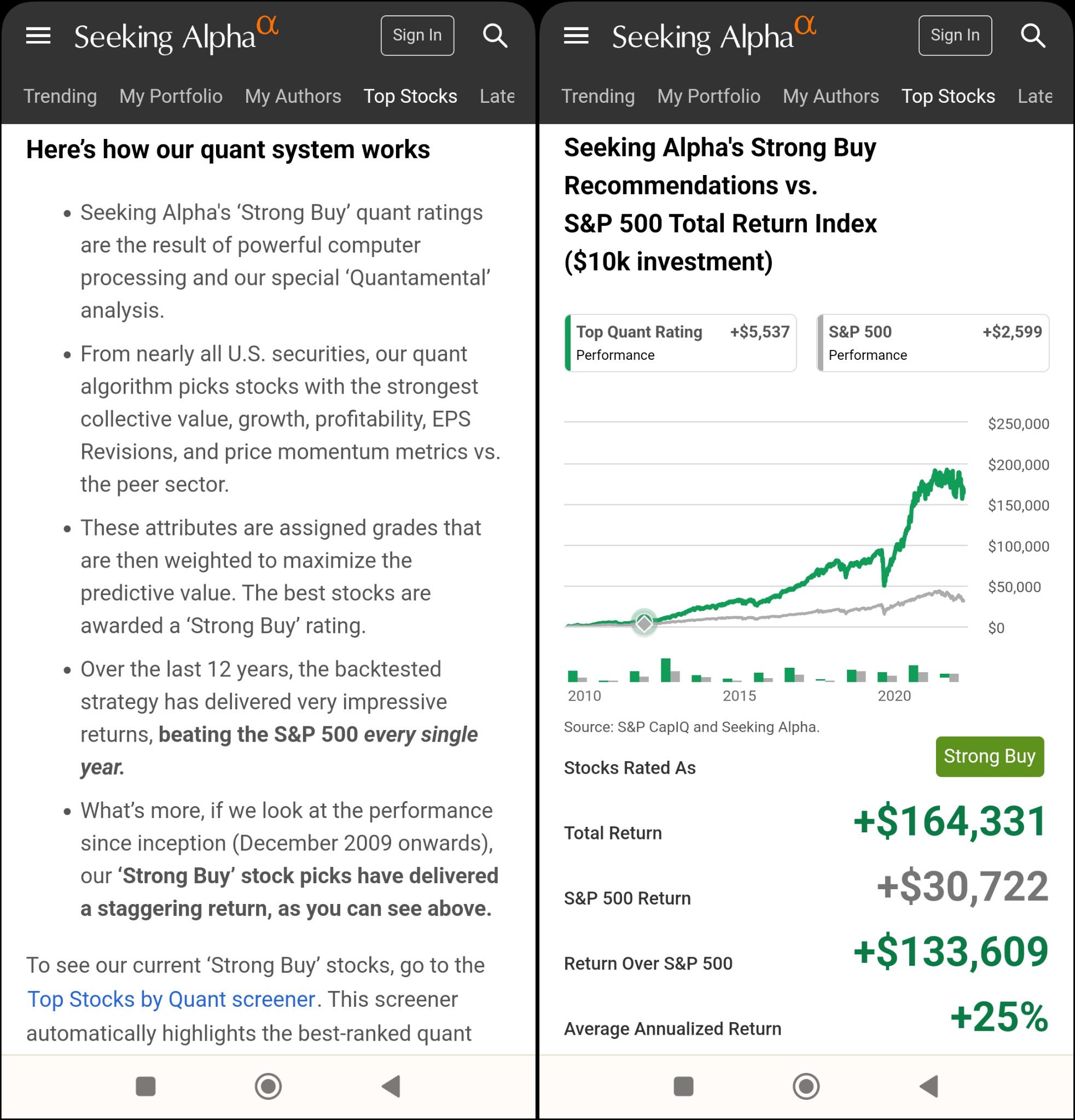Viewport: 1075px width, 1120px height.
Task: Open hamburger menu in left screen
Action: coord(38,36)
